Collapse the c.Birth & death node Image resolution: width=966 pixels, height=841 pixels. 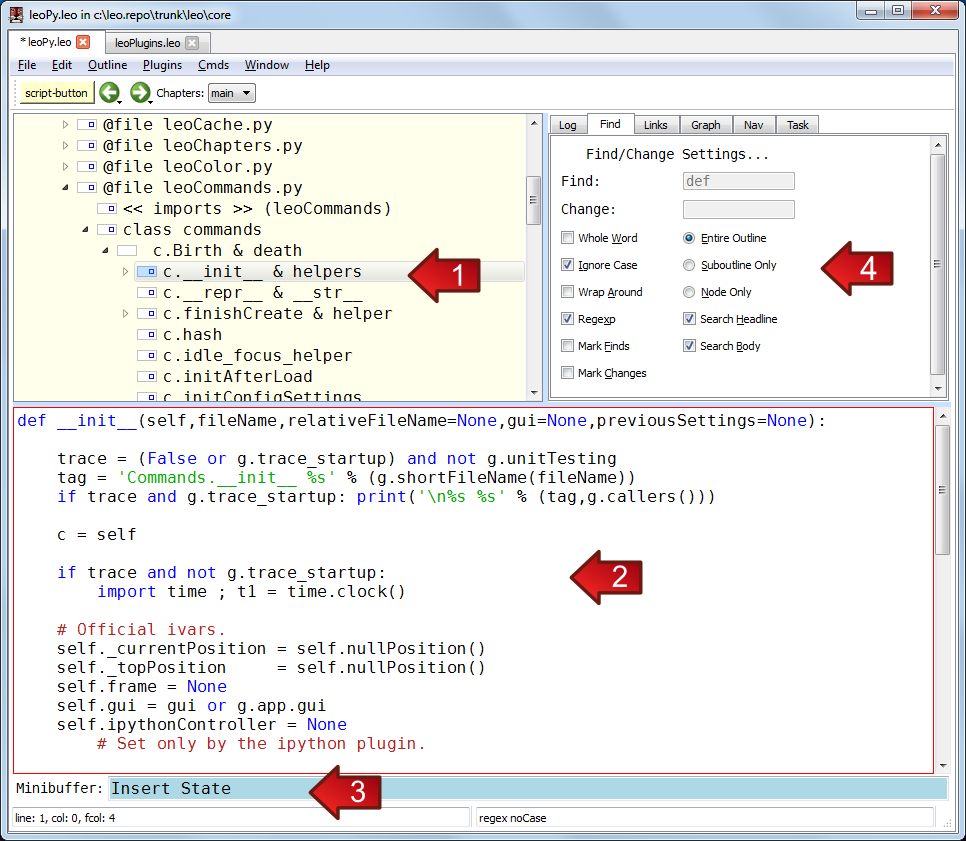pyautogui.click(x=105, y=250)
